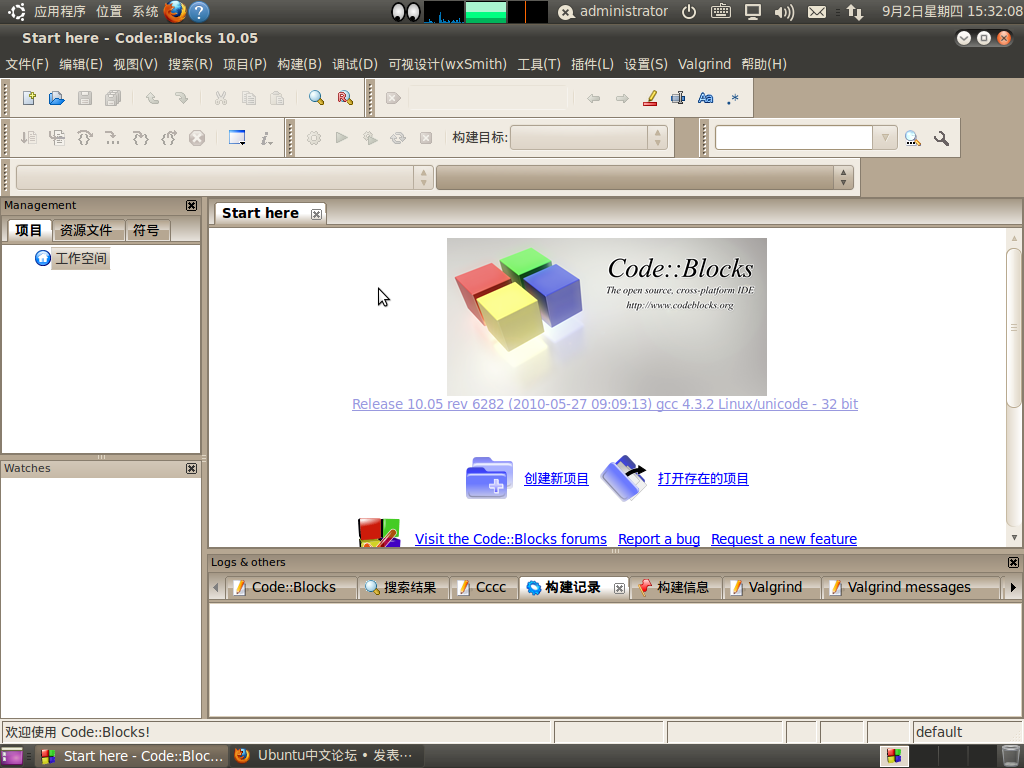Click the Rebuild icon
This screenshot has width=1024, height=768.
click(398, 138)
